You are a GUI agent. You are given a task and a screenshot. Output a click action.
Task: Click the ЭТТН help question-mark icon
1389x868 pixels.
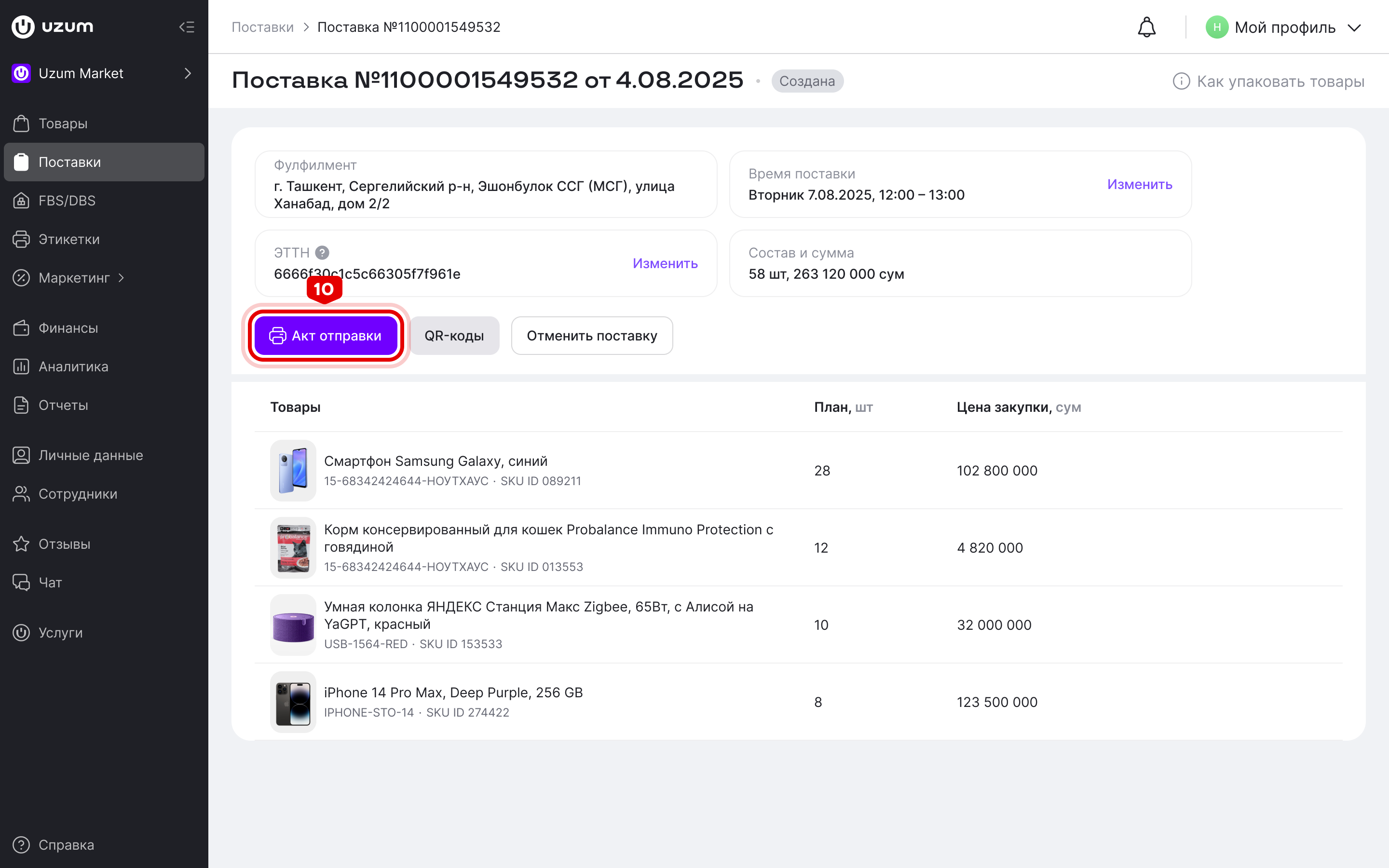pos(323,253)
